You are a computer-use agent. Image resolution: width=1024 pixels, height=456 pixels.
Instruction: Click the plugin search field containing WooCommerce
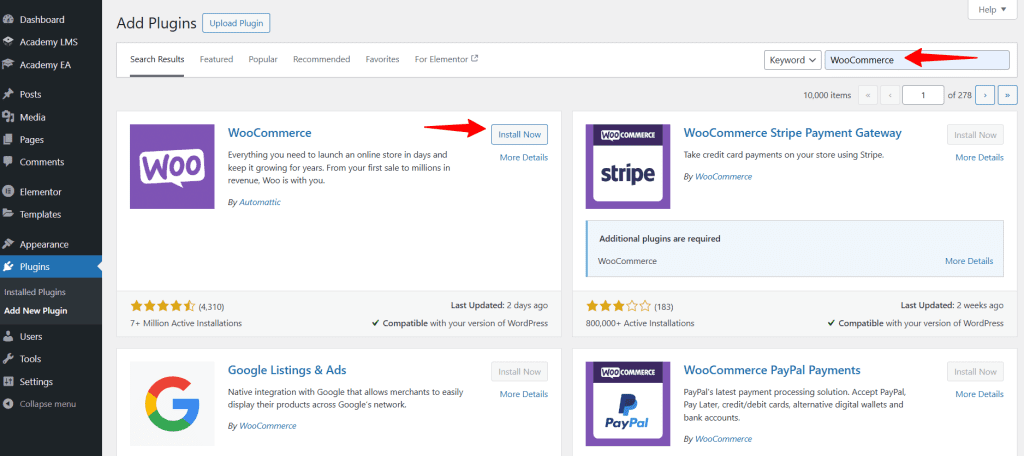(x=917, y=59)
